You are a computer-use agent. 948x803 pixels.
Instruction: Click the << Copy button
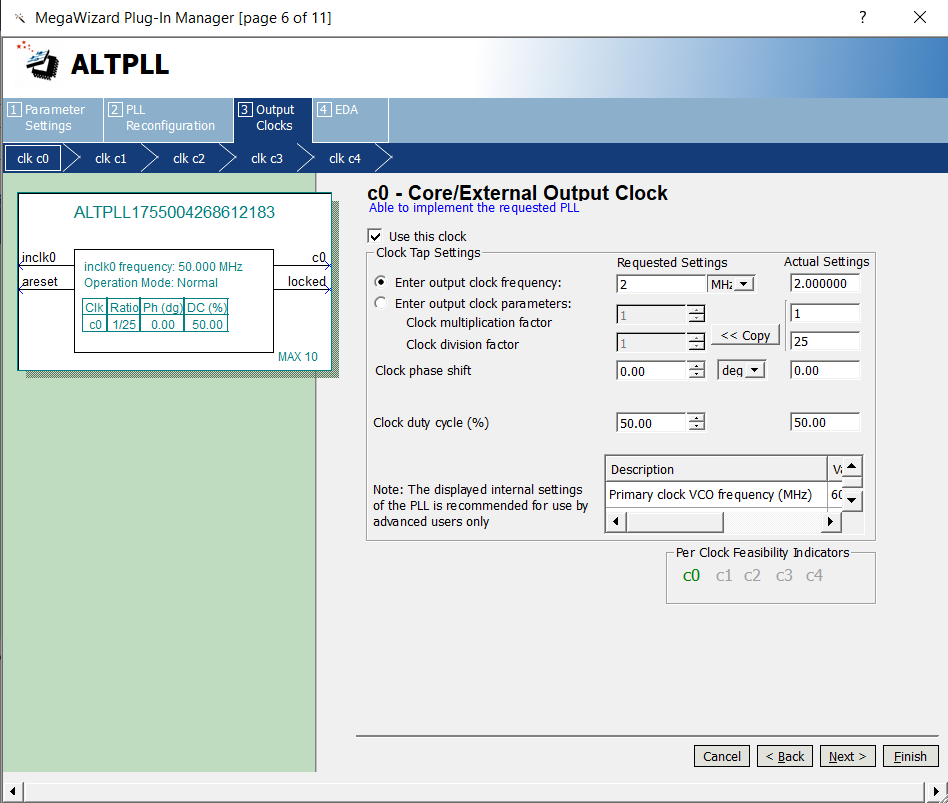pyautogui.click(x=745, y=336)
